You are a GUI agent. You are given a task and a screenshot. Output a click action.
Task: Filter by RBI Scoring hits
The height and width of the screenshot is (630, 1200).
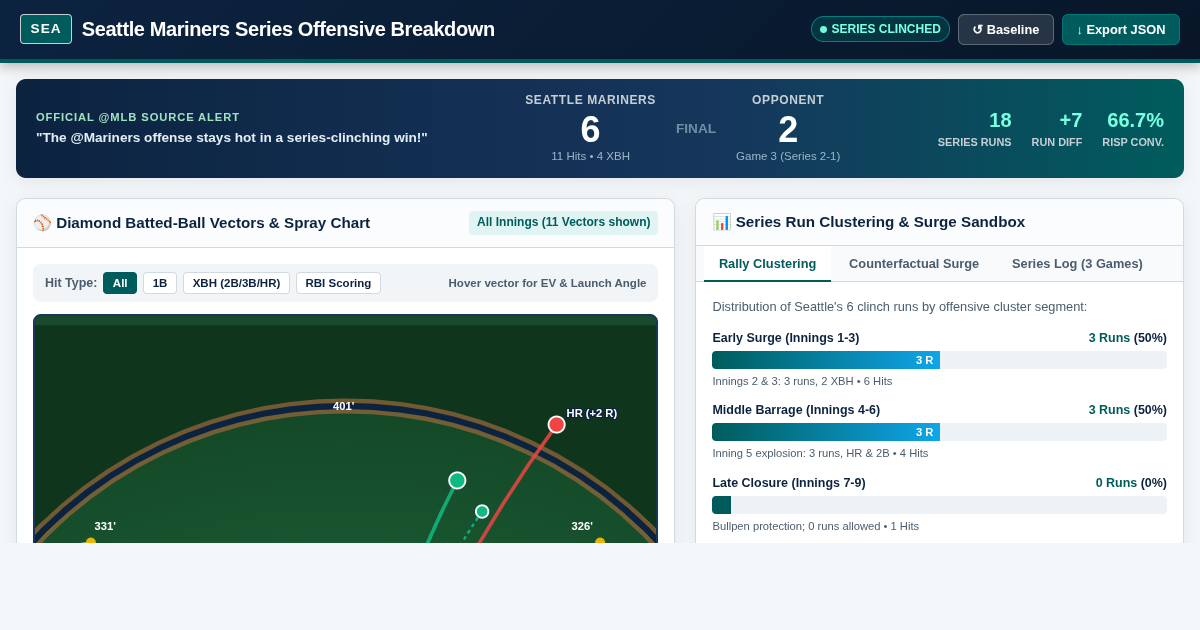point(338,283)
